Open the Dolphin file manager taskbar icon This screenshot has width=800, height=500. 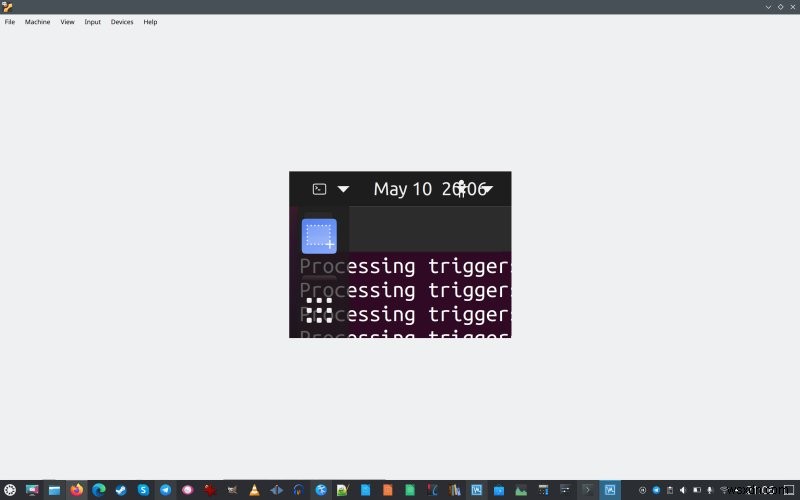pyautogui.click(x=54, y=490)
